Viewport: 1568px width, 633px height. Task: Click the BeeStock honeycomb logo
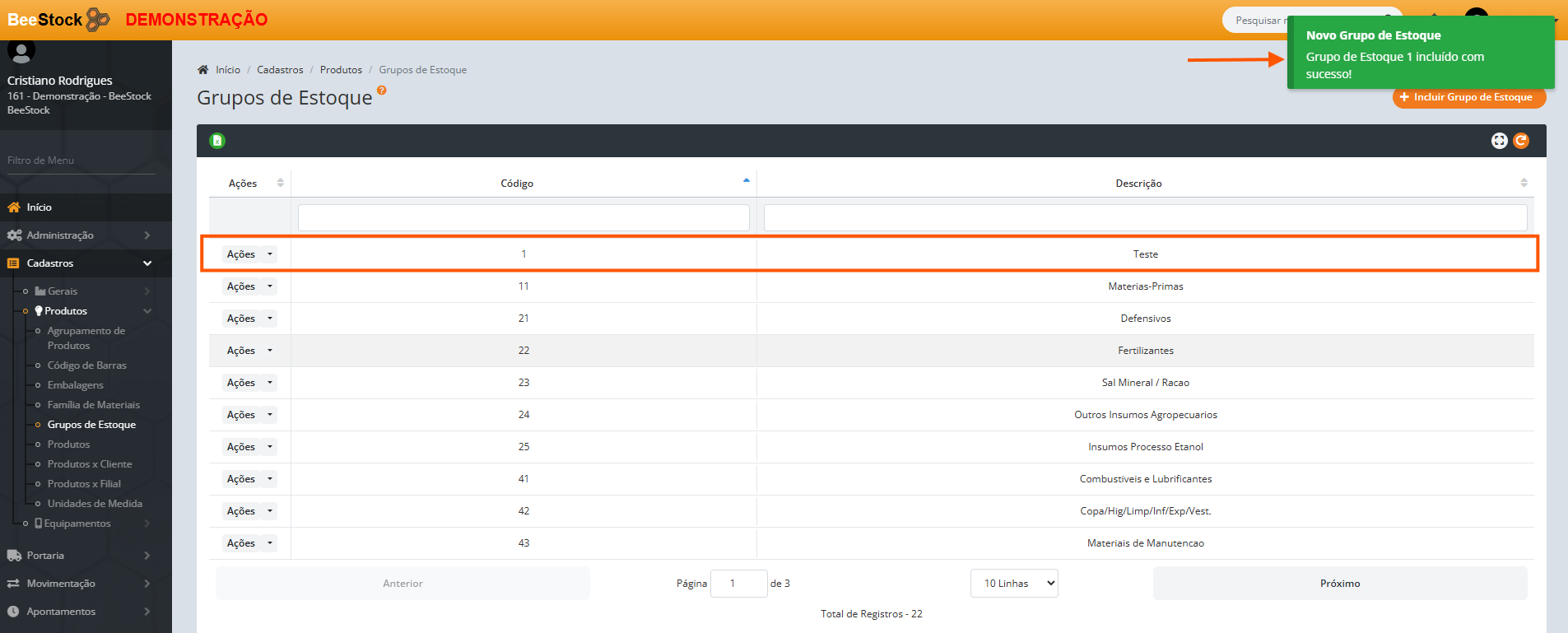(97, 19)
